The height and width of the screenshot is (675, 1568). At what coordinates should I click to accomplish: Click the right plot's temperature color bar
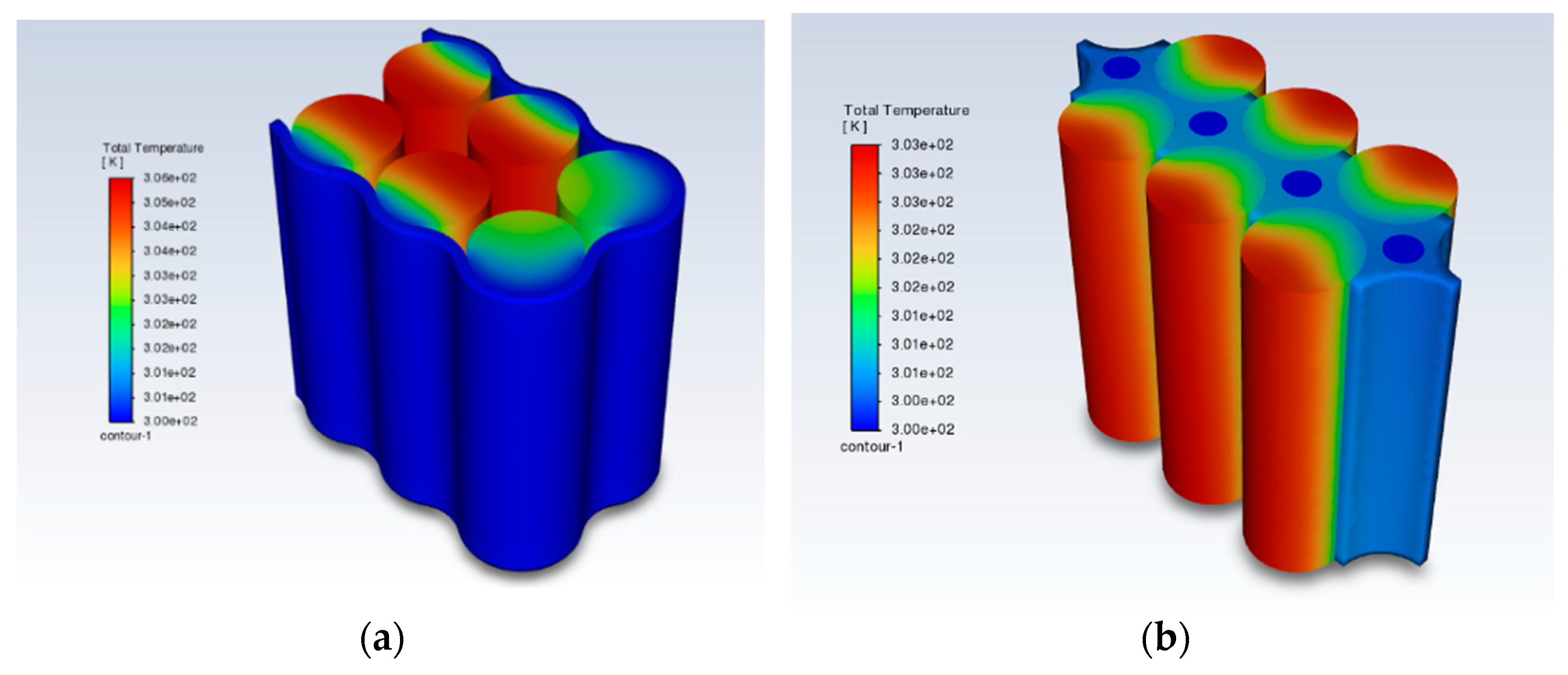coord(865,287)
